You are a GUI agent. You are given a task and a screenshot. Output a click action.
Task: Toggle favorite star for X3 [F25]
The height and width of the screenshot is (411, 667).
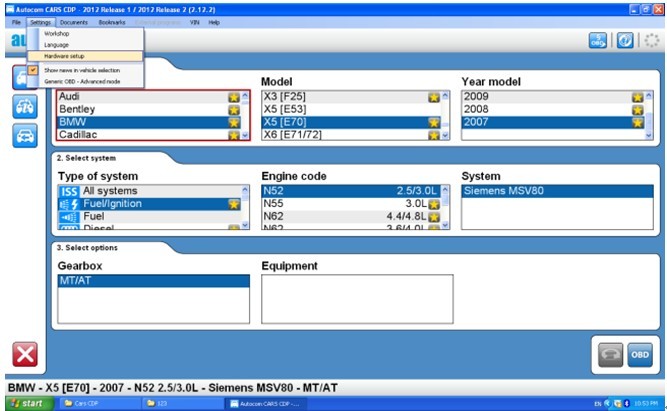click(433, 97)
